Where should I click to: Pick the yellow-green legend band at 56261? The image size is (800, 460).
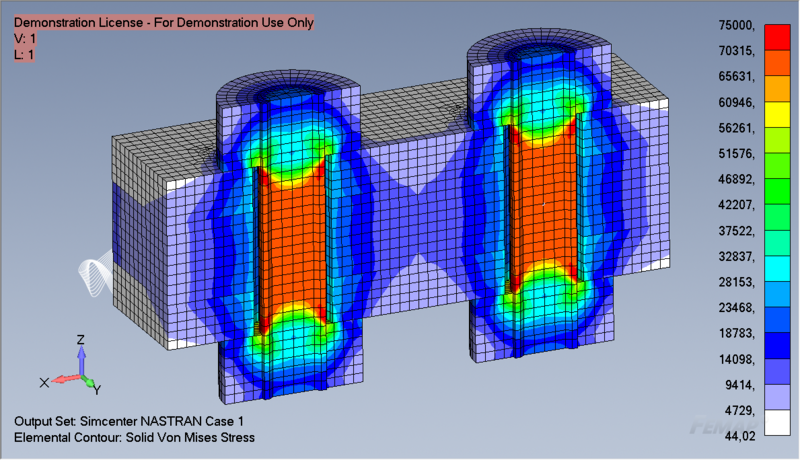click(777, 140)
